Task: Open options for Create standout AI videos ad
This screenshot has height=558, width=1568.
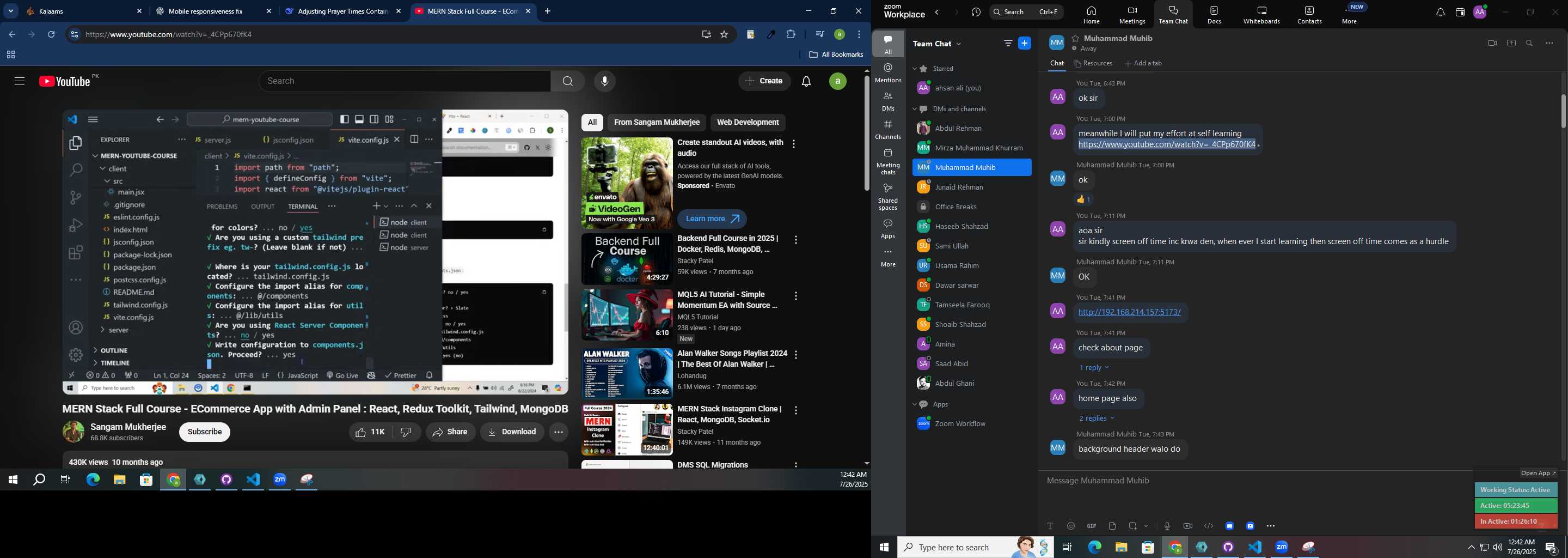Action: pos(794,144)
